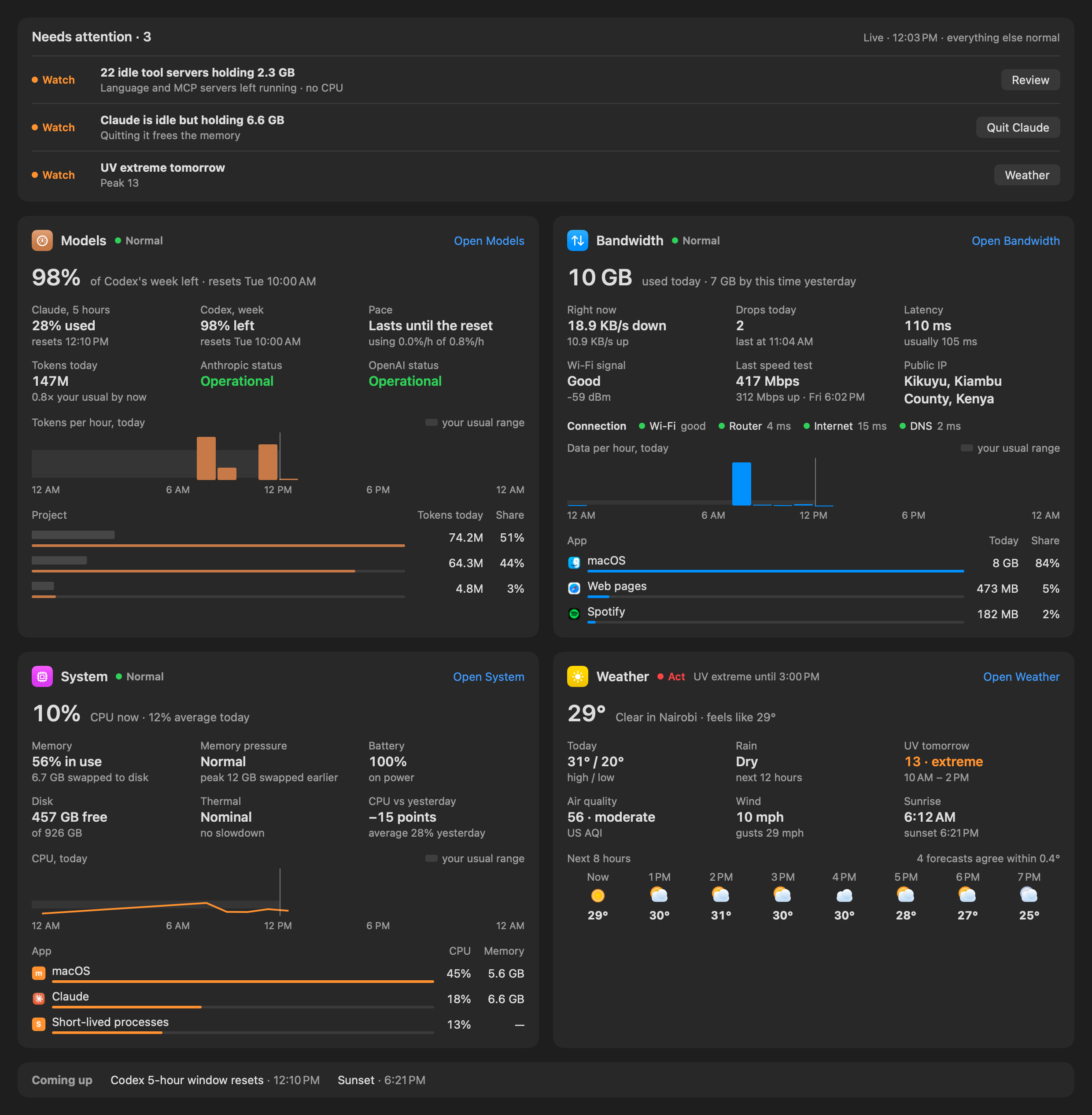Click the 3 PM forecast weather icon
Screen dimensions: 1092x1115
coord(782,895)
